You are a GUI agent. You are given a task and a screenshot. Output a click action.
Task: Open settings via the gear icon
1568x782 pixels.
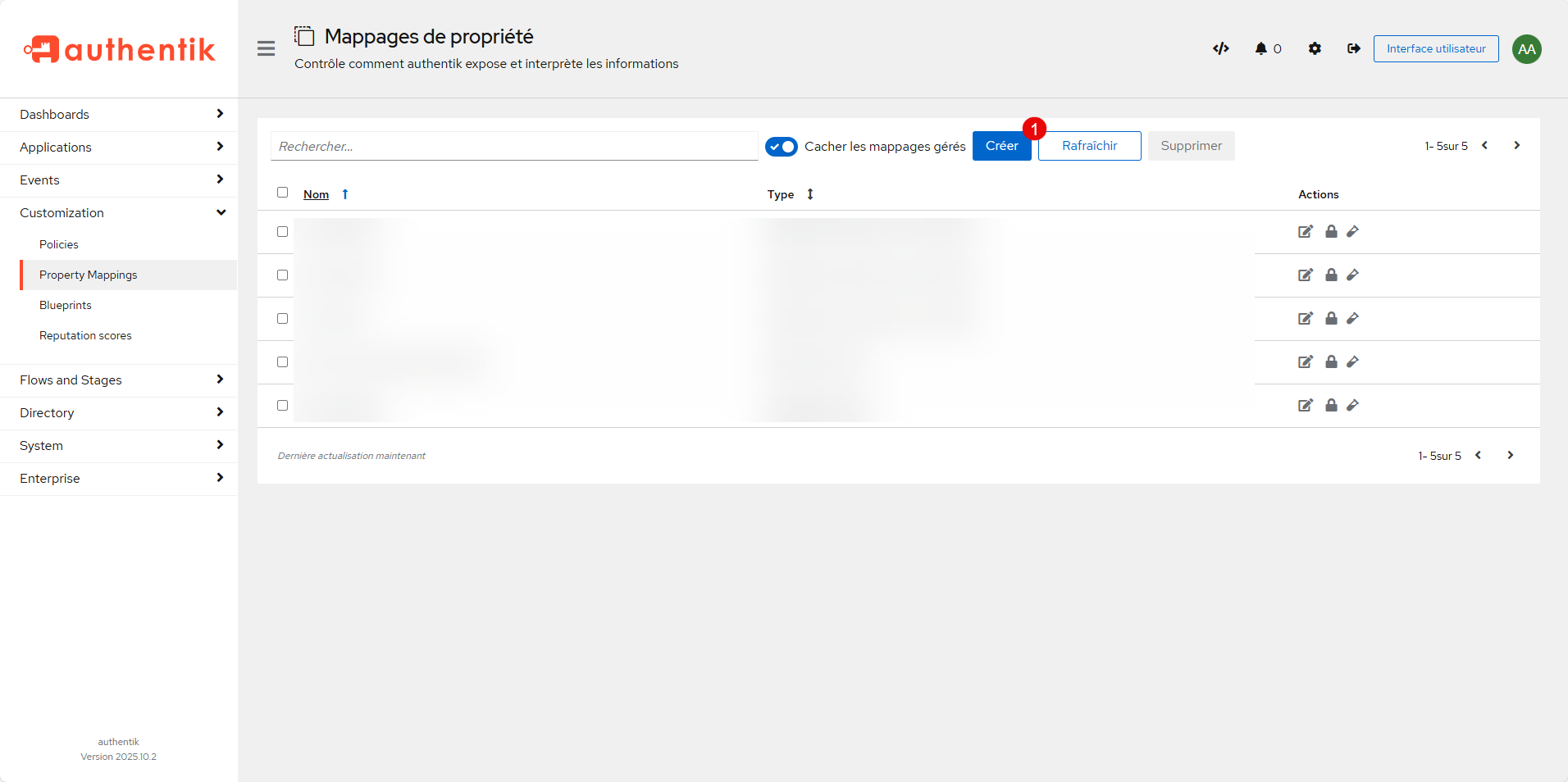click(1315, 49)
